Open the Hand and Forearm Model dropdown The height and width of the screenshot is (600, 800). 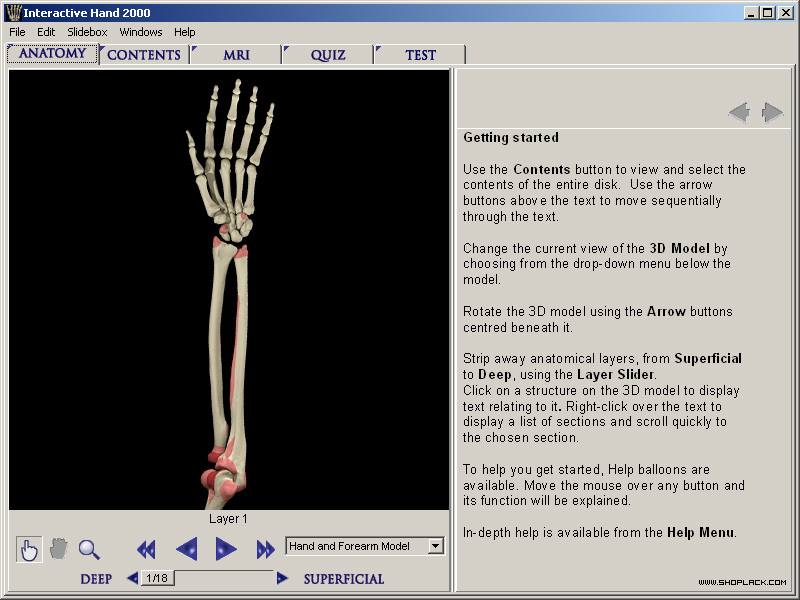point(365,546)
